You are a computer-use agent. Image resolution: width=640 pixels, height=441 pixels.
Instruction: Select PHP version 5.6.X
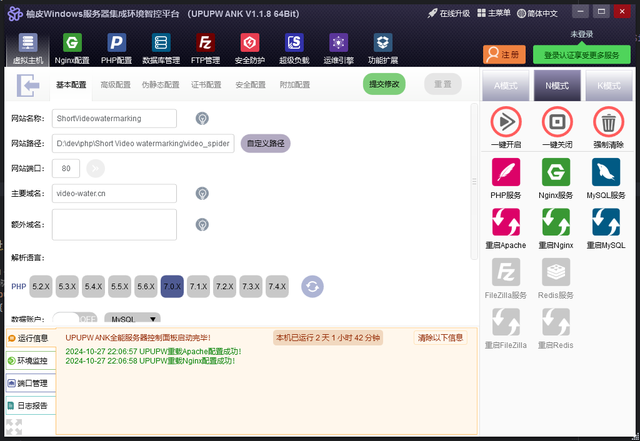[x=146, y=286]
